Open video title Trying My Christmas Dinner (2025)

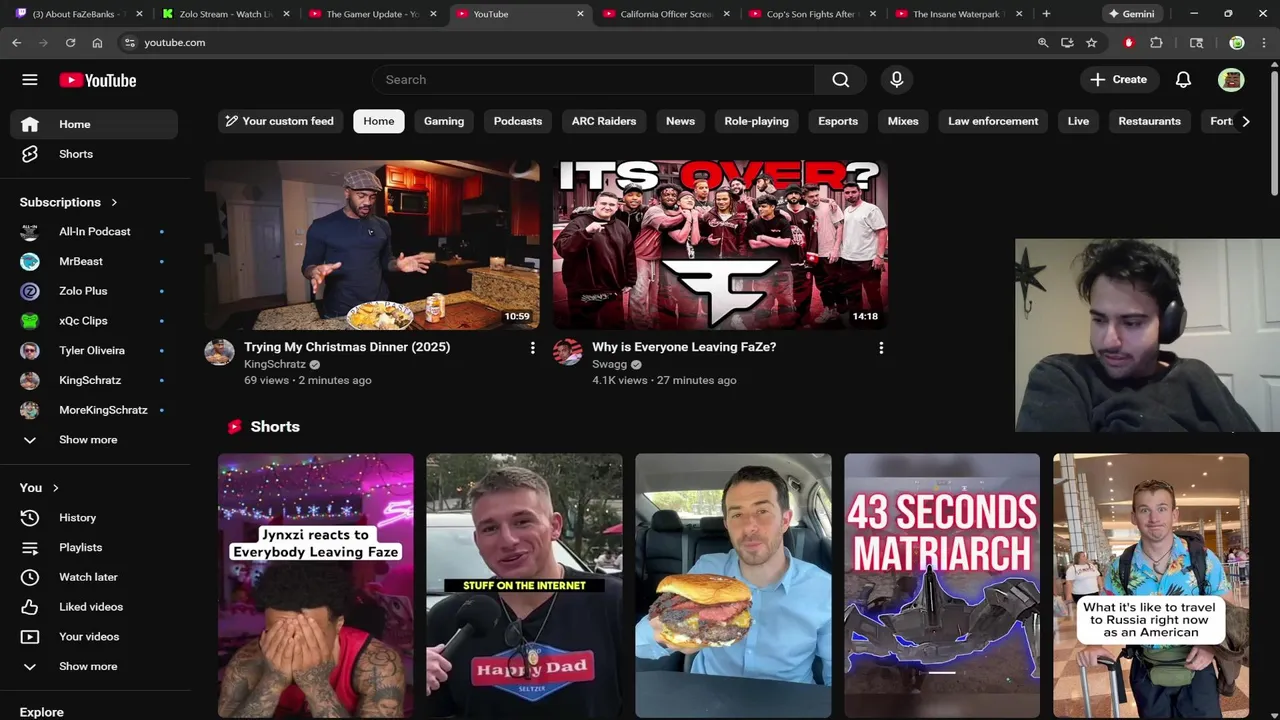347,347
